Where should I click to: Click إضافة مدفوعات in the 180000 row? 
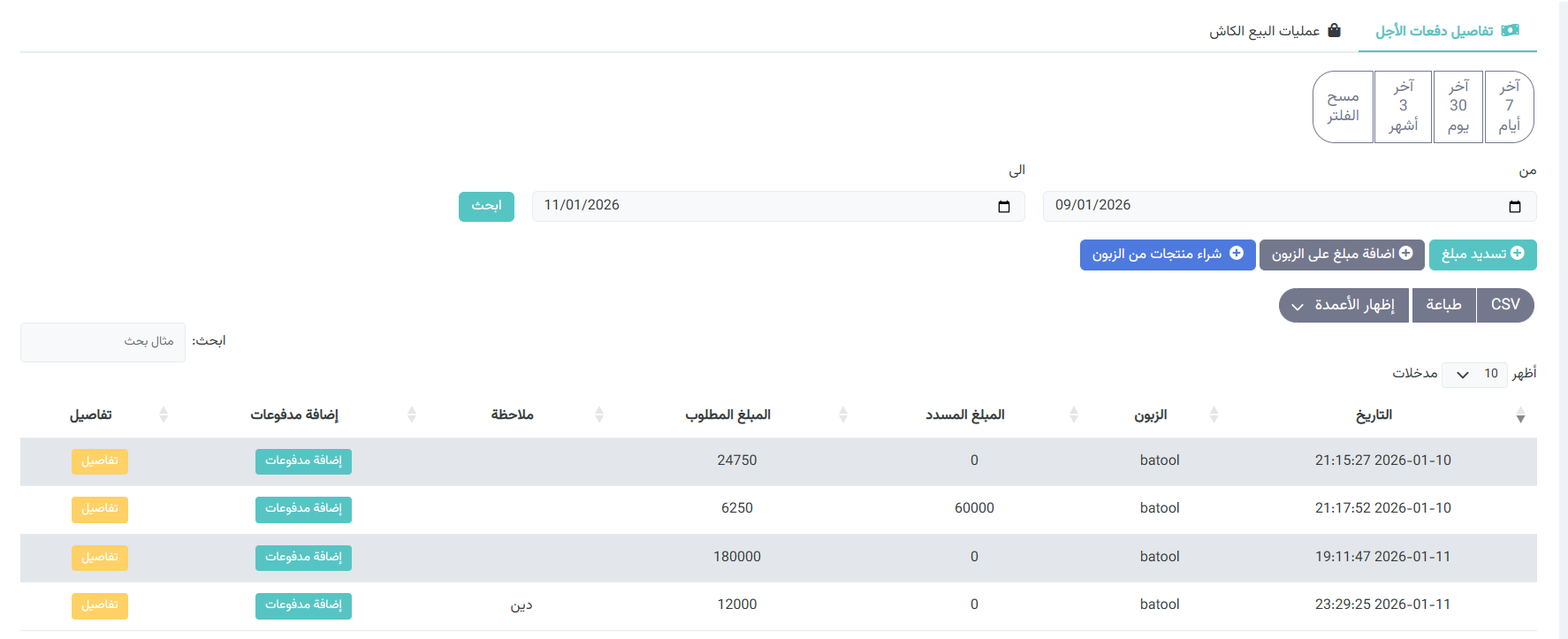[303, 558]
